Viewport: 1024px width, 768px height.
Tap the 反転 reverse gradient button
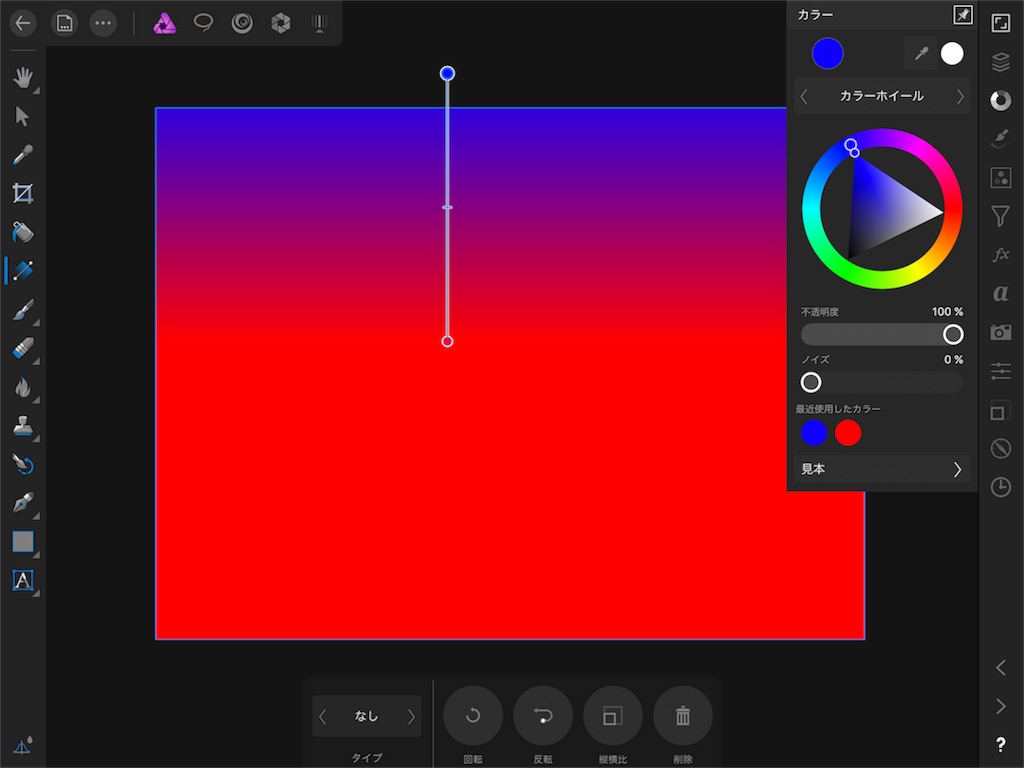coord(543,716)
